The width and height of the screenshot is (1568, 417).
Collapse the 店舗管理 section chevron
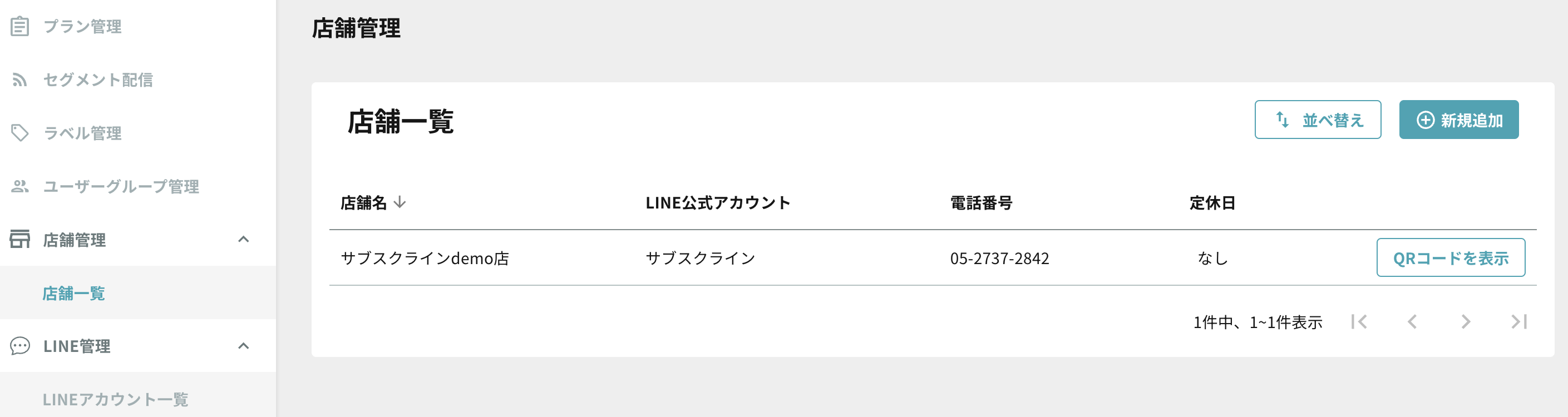pyautogui.click(x=244, y=240)
